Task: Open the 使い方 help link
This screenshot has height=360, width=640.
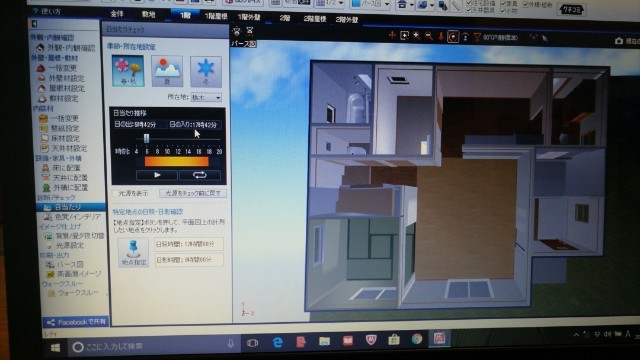Action: pyautogui.click(x=46, y=11)
